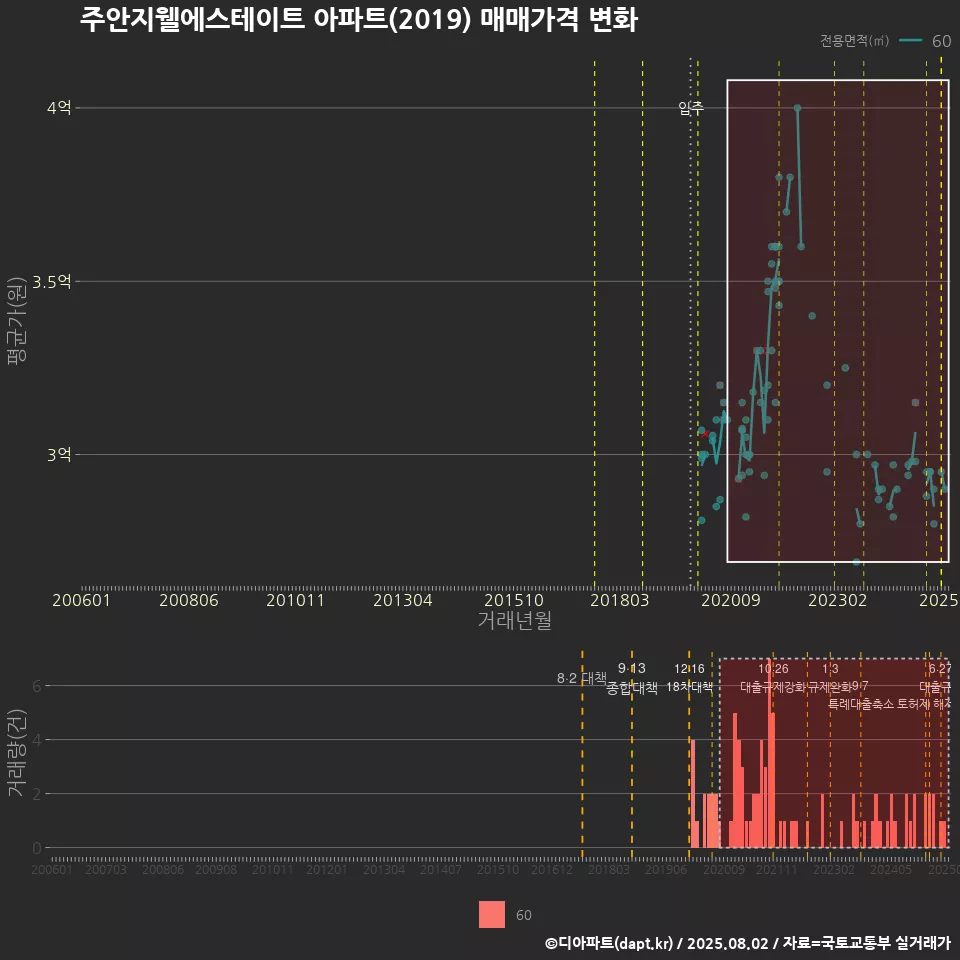Click the volume axis label 6
The height and width of the screenshot is (960, 960).
[37, 686]
